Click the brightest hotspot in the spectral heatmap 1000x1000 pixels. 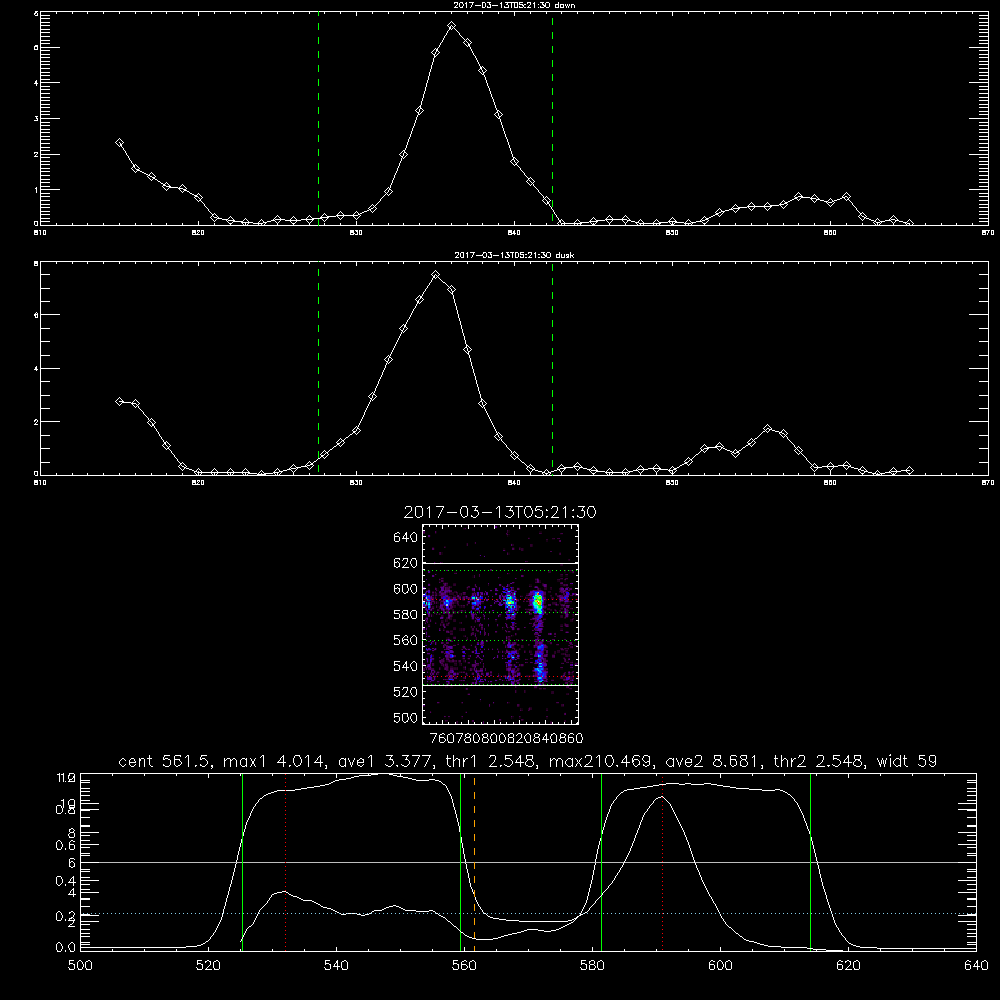coord(538,600)
